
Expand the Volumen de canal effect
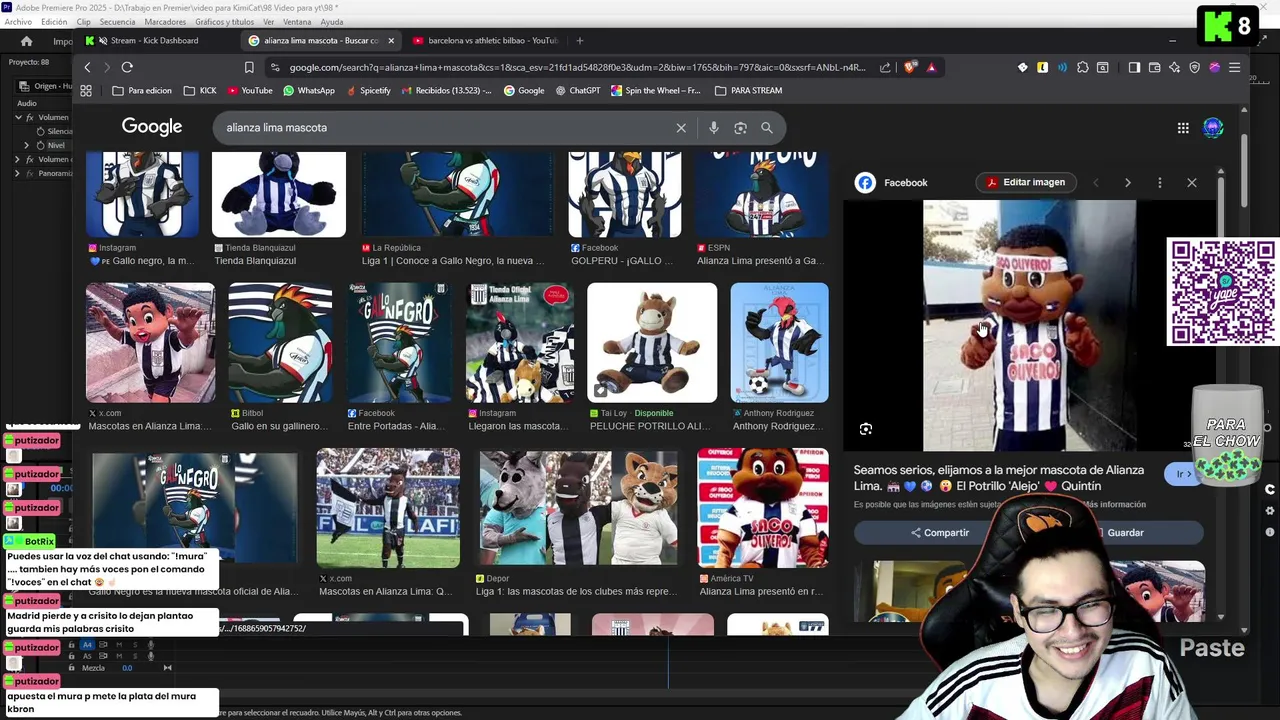[x=18, y=159]
